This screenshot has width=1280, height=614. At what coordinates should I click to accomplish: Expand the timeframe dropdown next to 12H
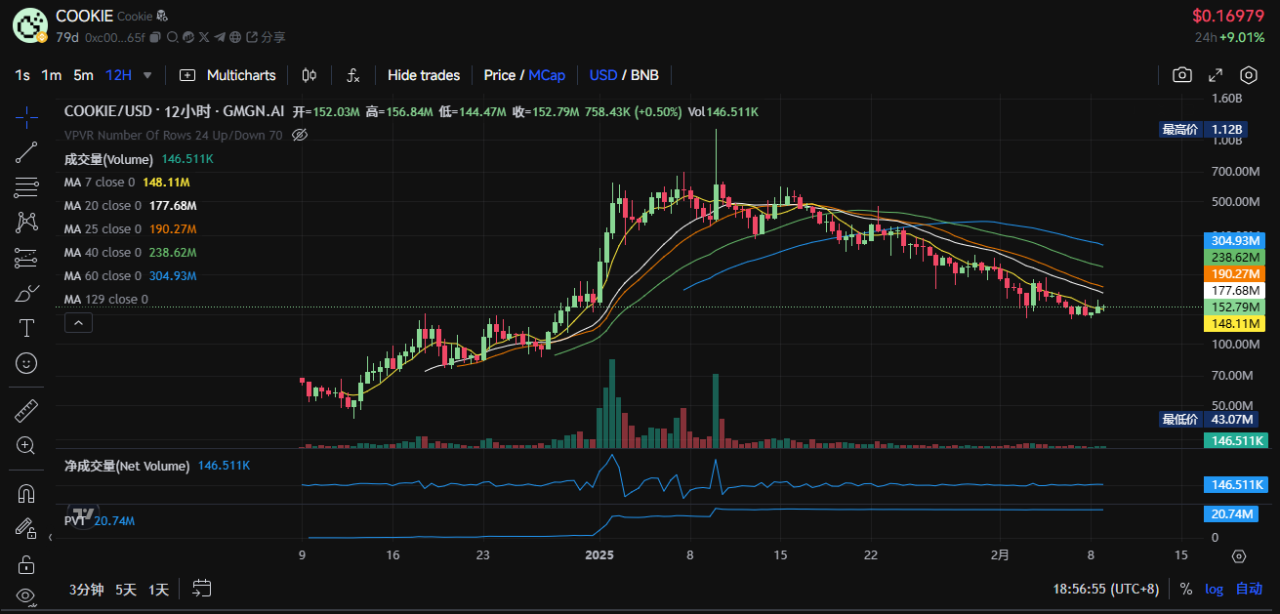[x=148, y=75]
